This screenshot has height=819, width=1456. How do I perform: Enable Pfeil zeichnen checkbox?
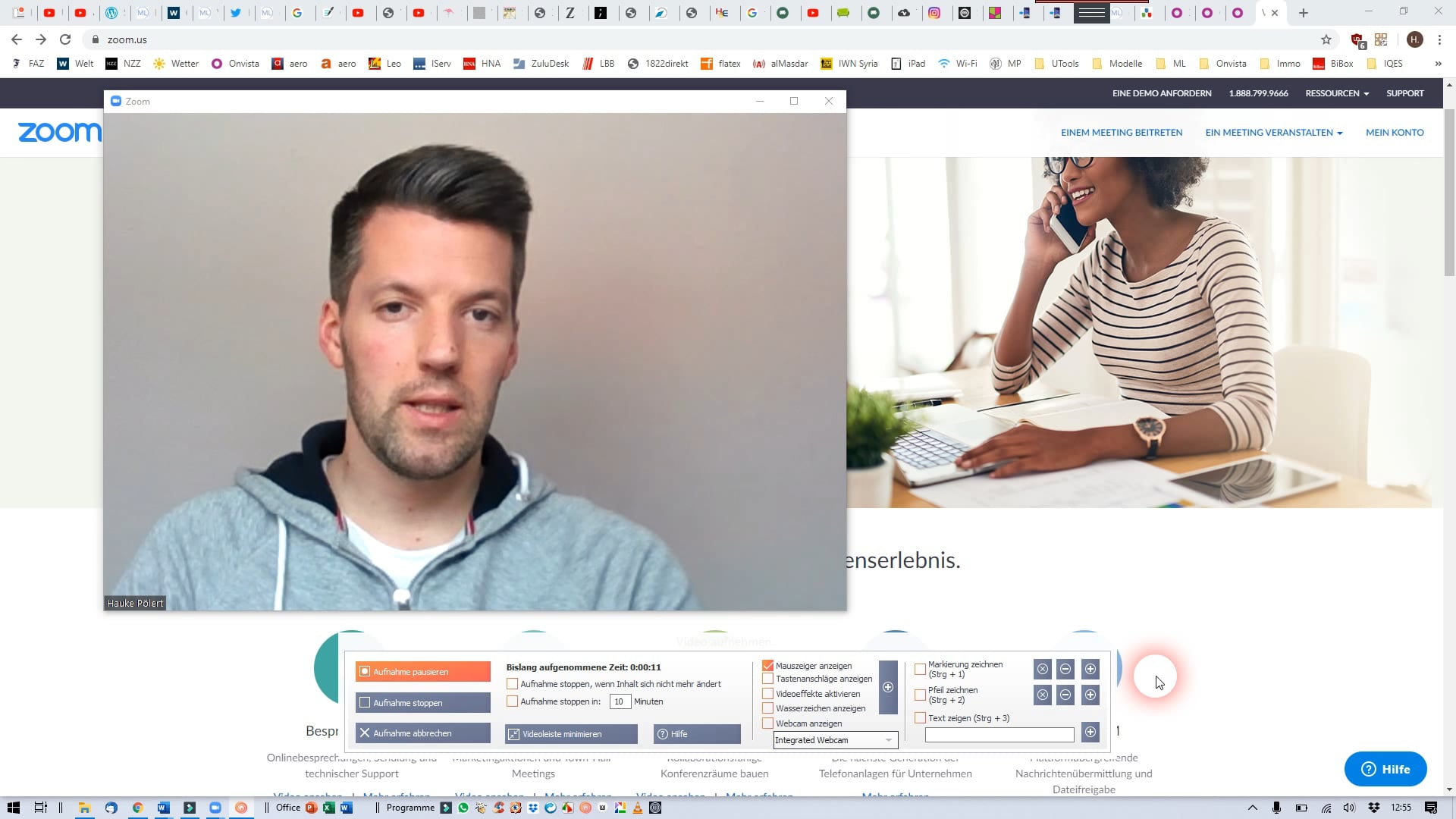(920, 695)
